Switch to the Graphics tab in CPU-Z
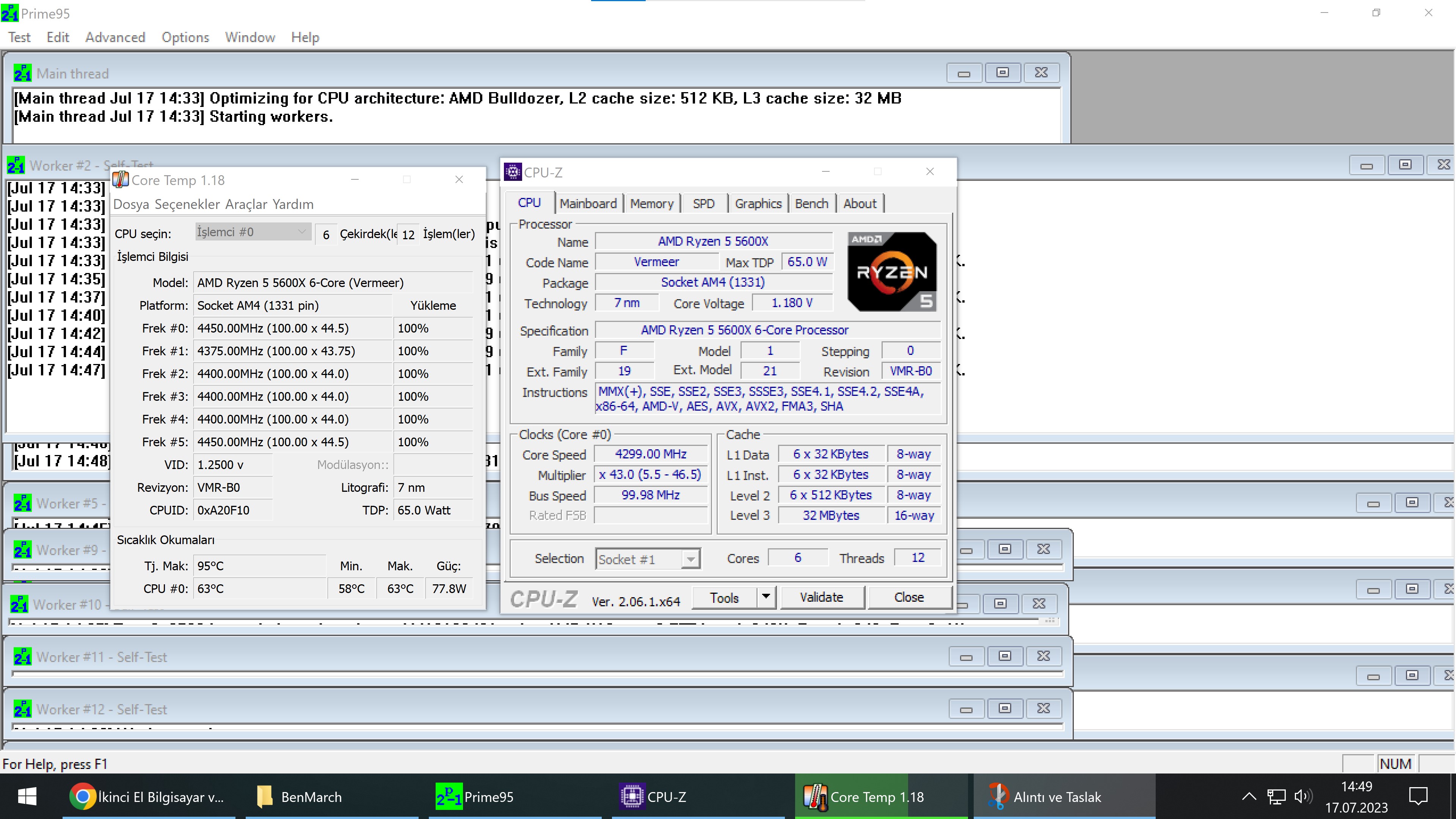The image size is (1456, 819). point(758,204)
